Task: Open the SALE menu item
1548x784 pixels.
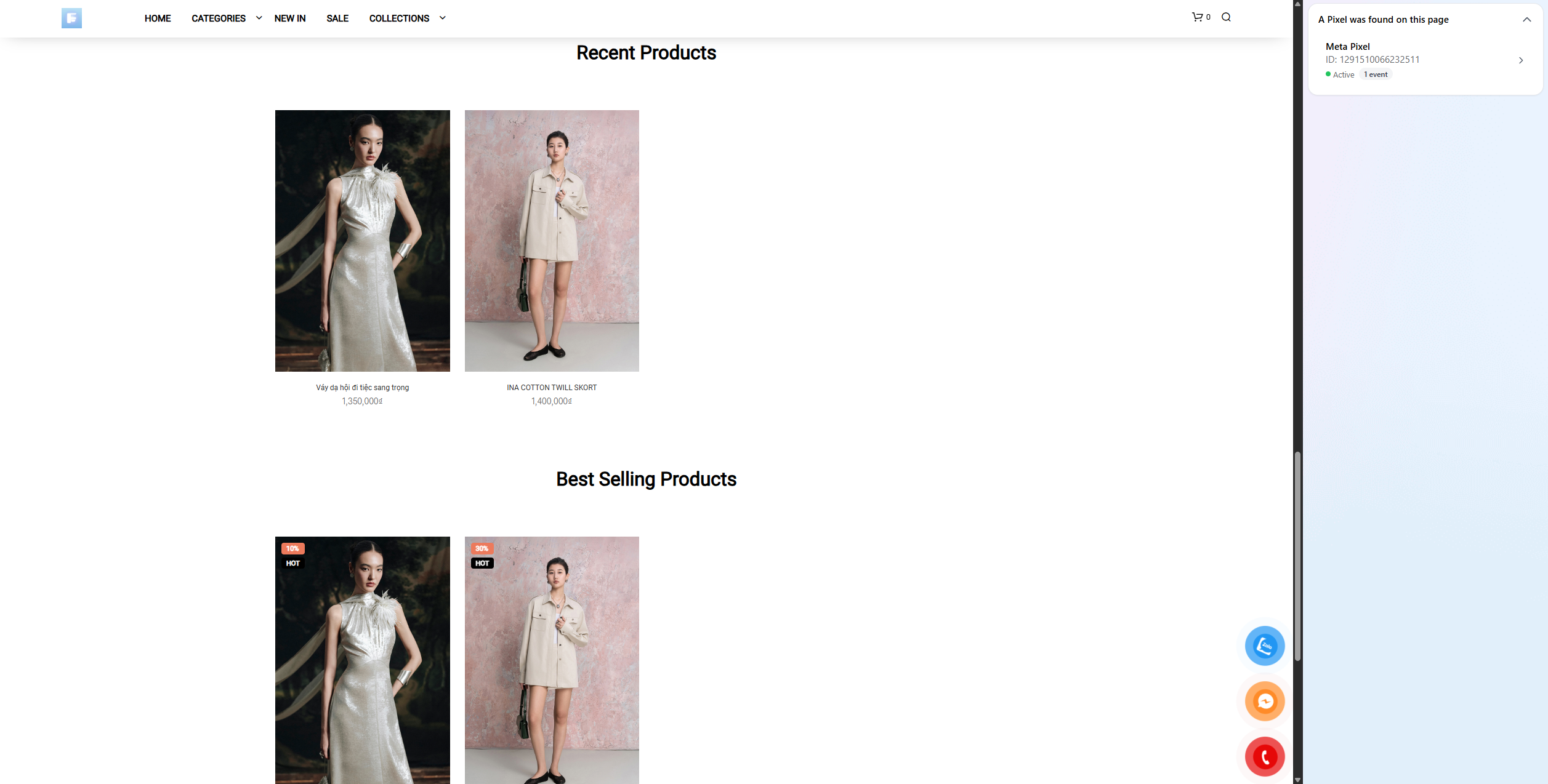Action: 337,18
